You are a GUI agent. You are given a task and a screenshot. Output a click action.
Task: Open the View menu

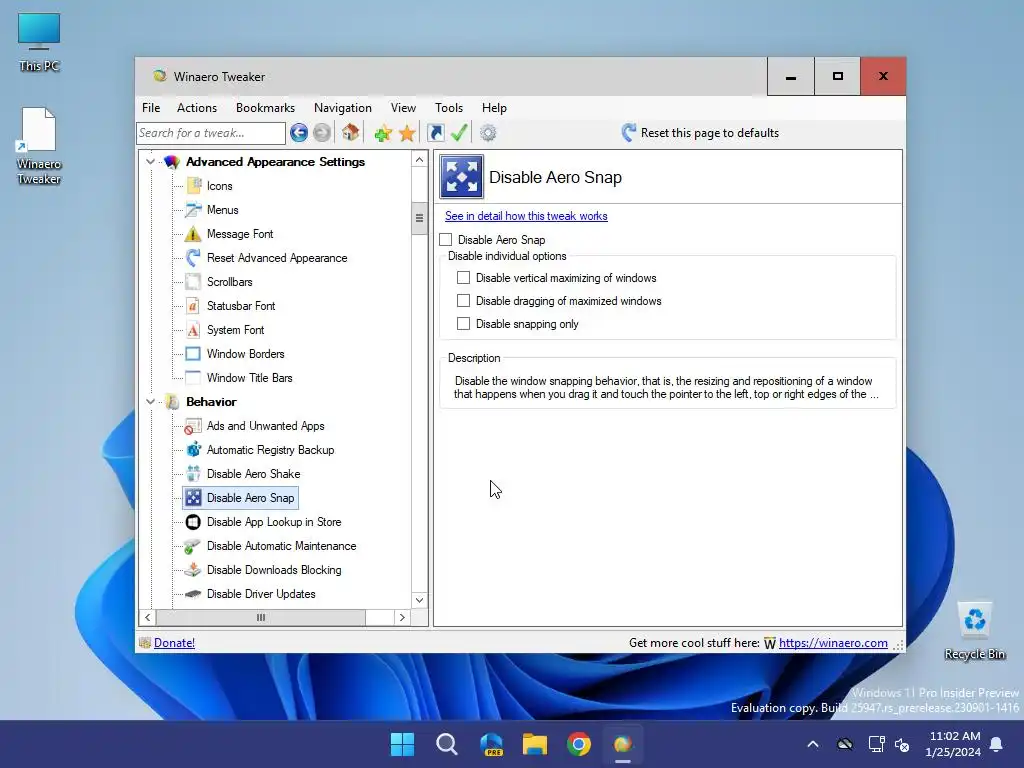click(x=403, y=108)
